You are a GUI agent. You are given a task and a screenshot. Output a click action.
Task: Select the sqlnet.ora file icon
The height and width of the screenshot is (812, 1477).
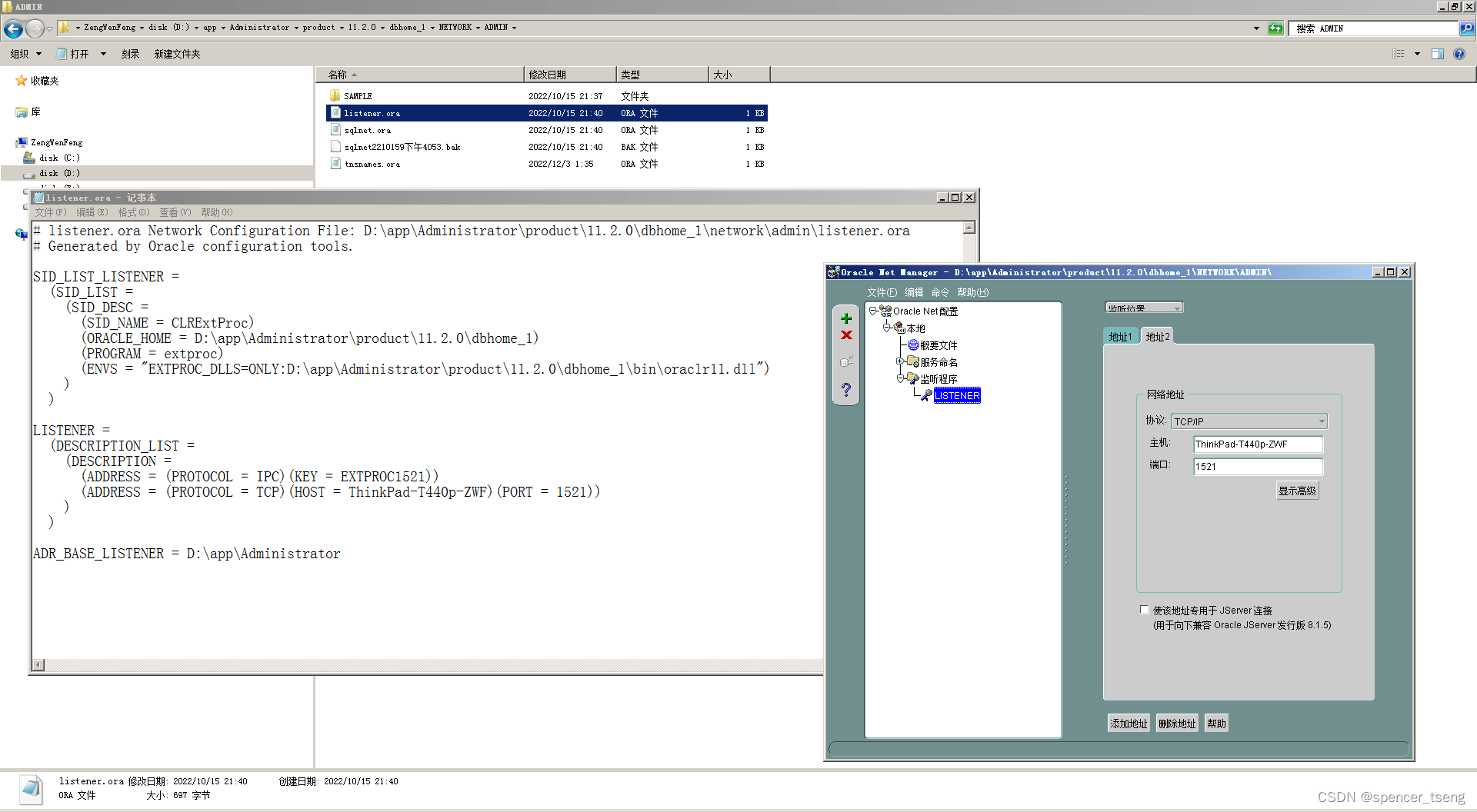335,129
